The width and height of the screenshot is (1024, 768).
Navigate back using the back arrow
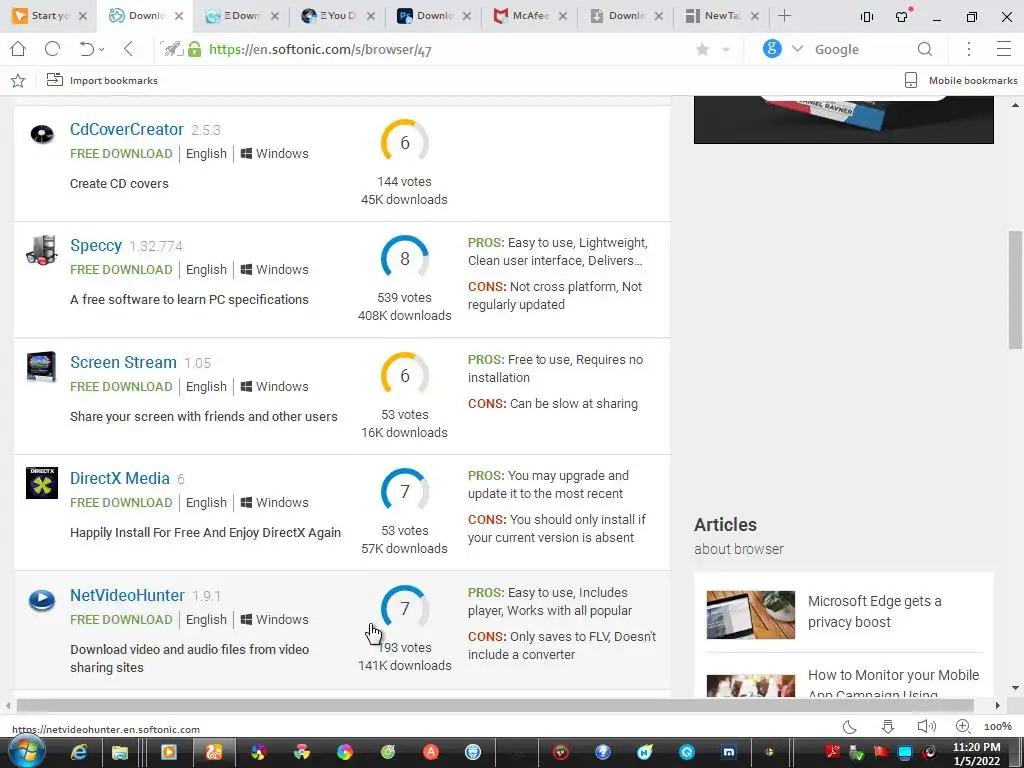[129, 49]
